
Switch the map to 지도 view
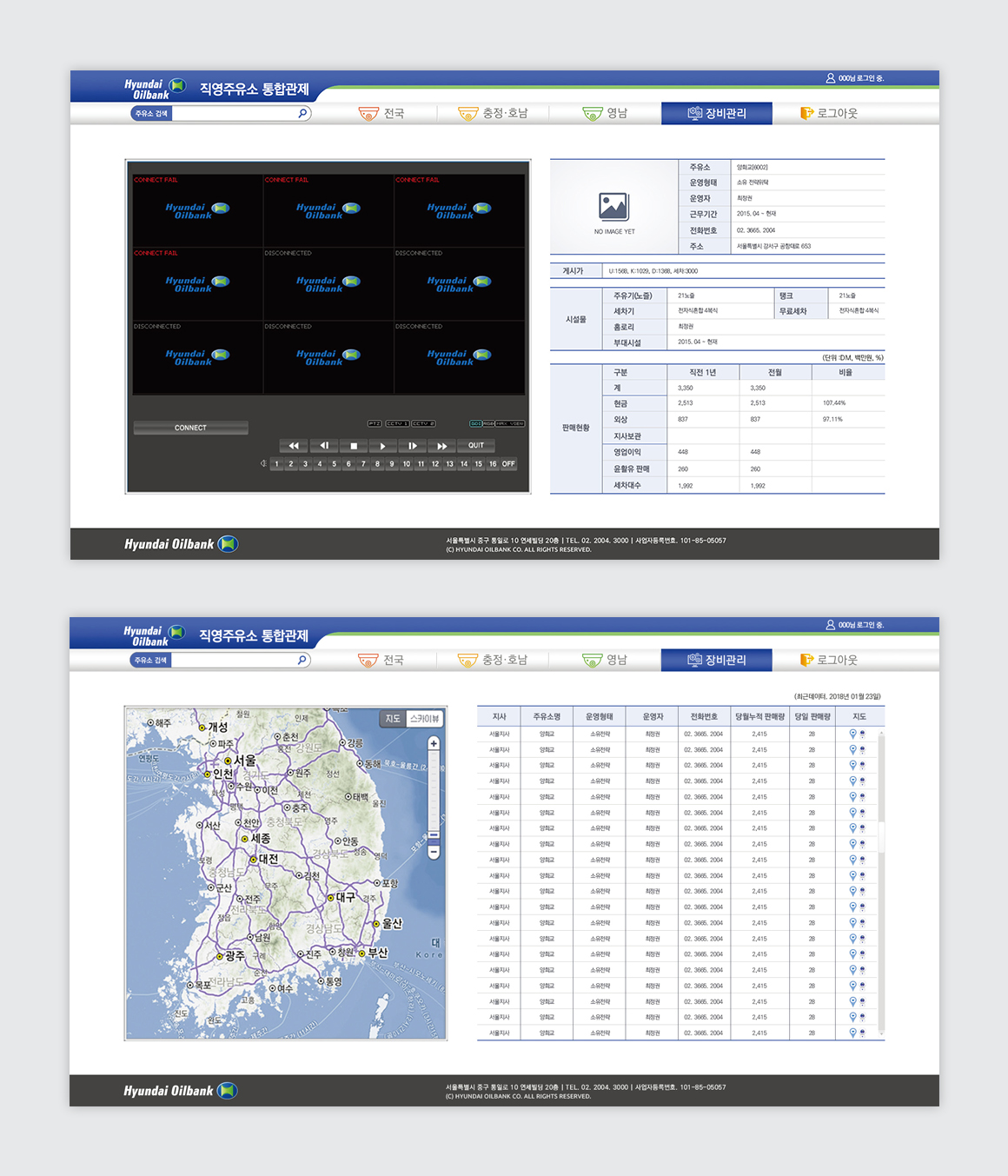tap(393, 719)
